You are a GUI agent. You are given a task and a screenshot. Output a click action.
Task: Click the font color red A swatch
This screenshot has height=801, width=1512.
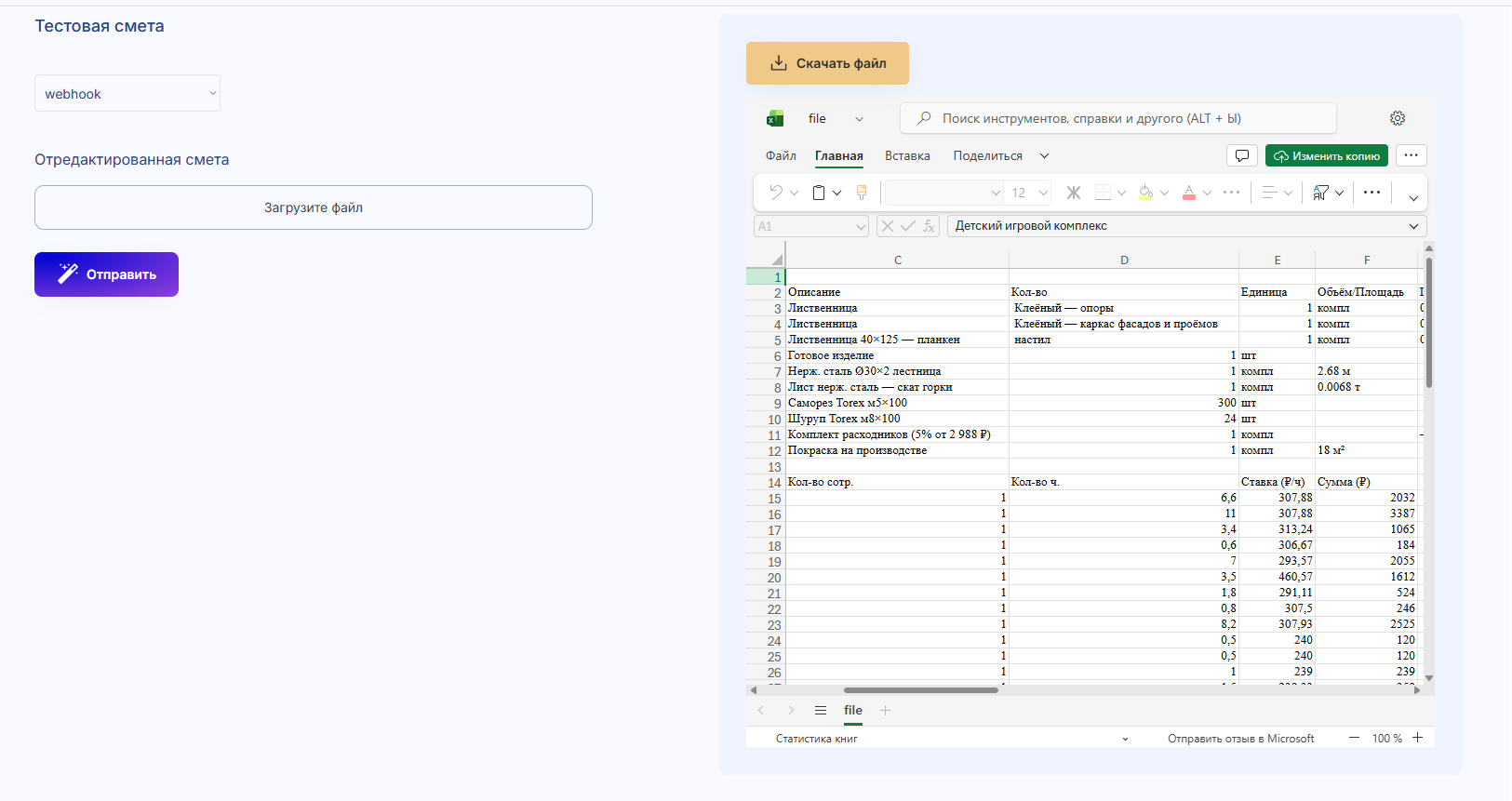1188,193
